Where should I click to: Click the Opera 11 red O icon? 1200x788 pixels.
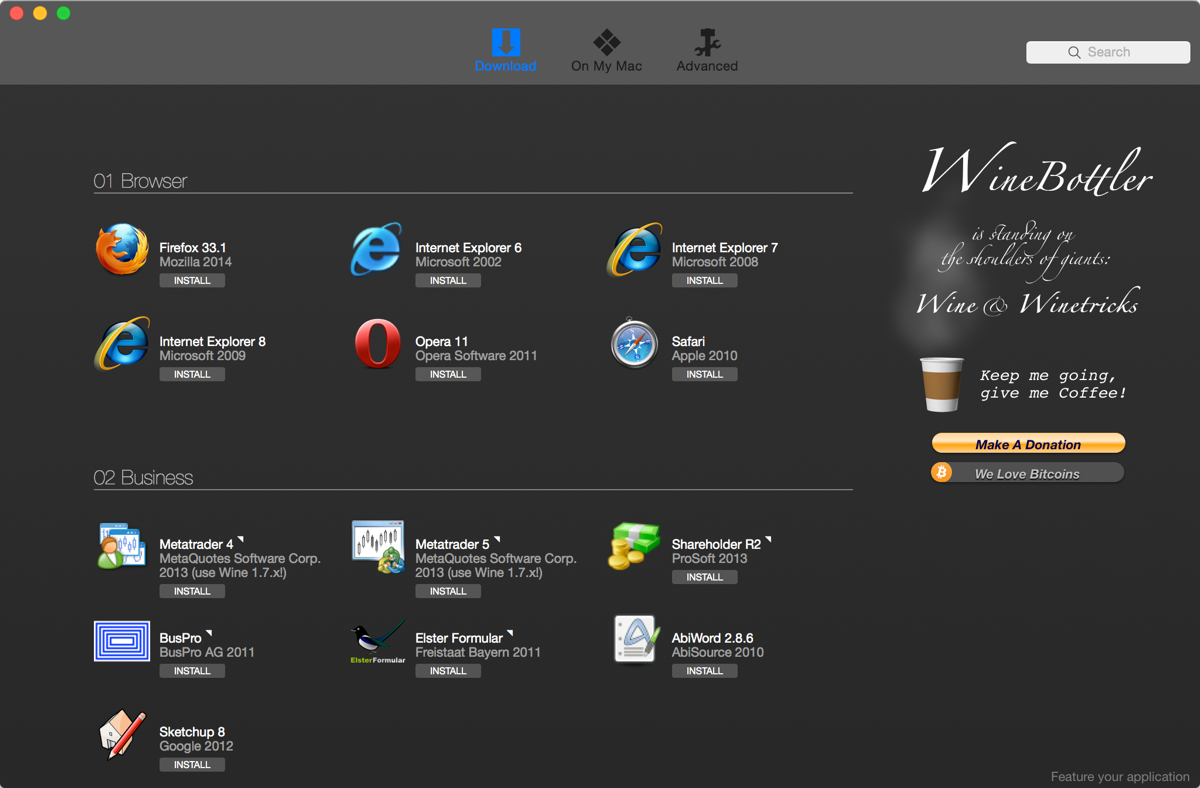coord(378,343)
